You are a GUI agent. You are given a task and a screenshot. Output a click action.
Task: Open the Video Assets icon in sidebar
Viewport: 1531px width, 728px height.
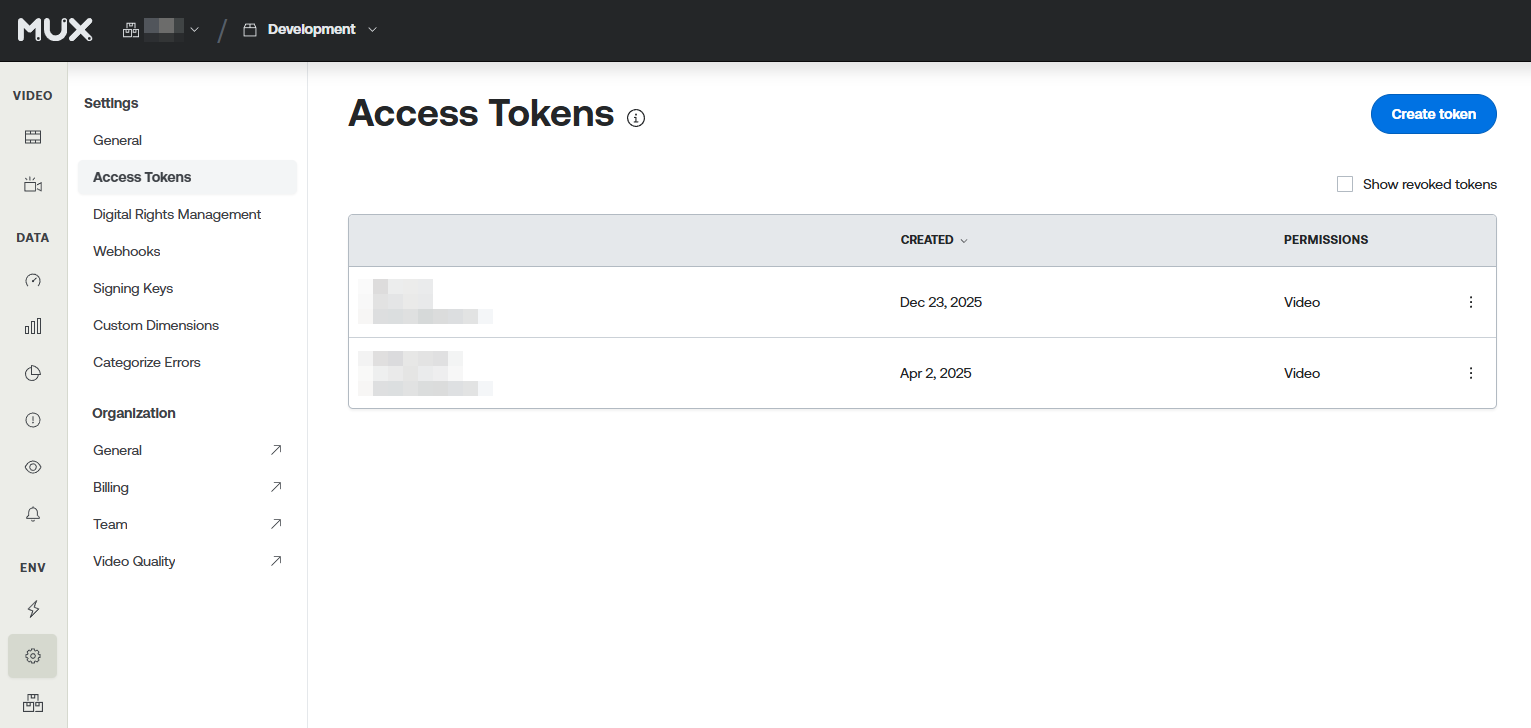pyautogui.click(x=33, y=136)
